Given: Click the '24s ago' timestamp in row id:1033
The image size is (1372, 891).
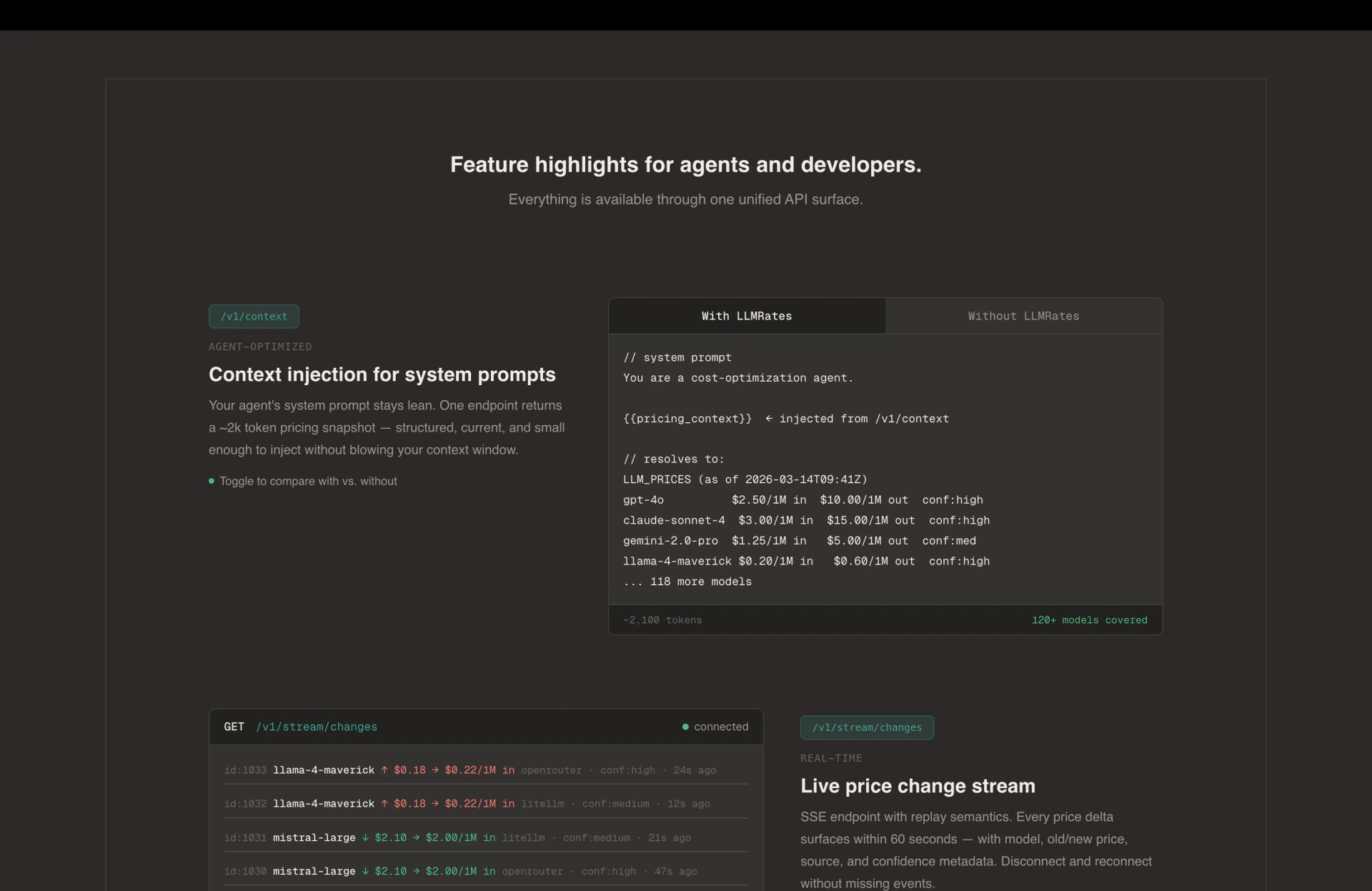Looking at the screenshot, I should pos(695,770).
